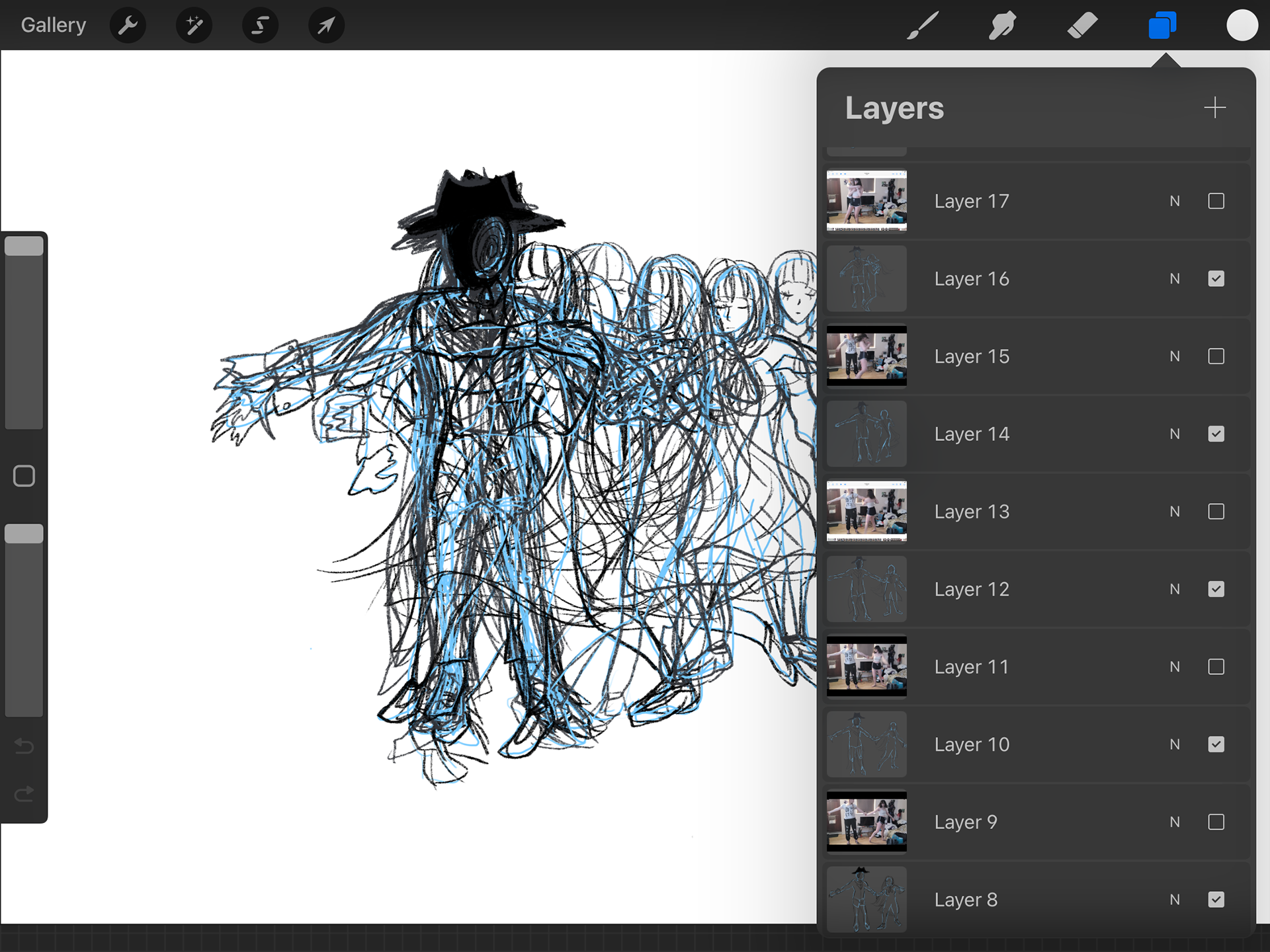Screen dimensions: 1270x952
Task: Select Layer 8 sketch thumbnail
Action: tap(867, 900)
